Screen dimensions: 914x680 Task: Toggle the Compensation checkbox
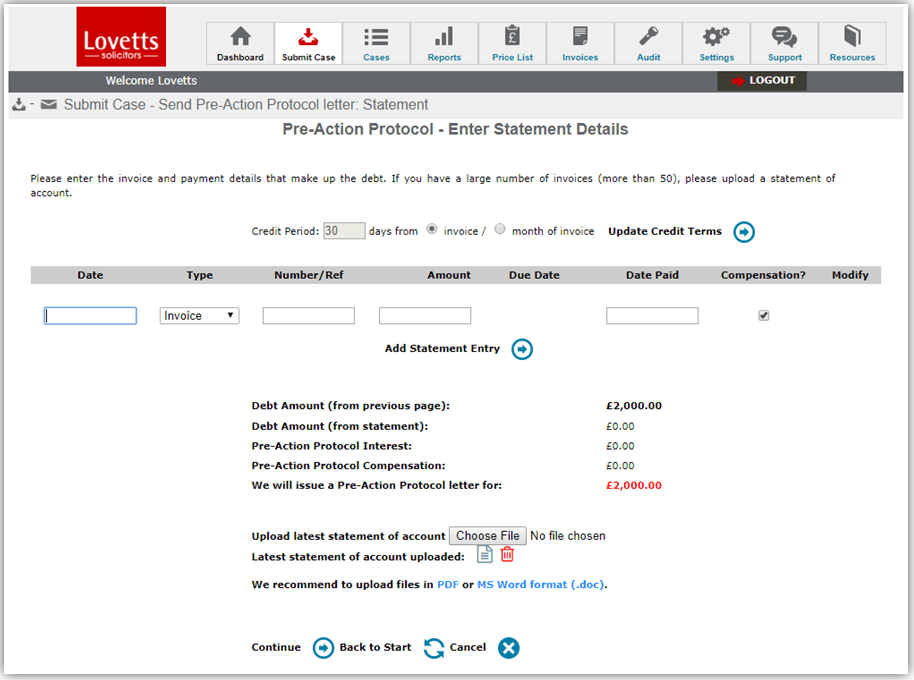coord(764,316)
